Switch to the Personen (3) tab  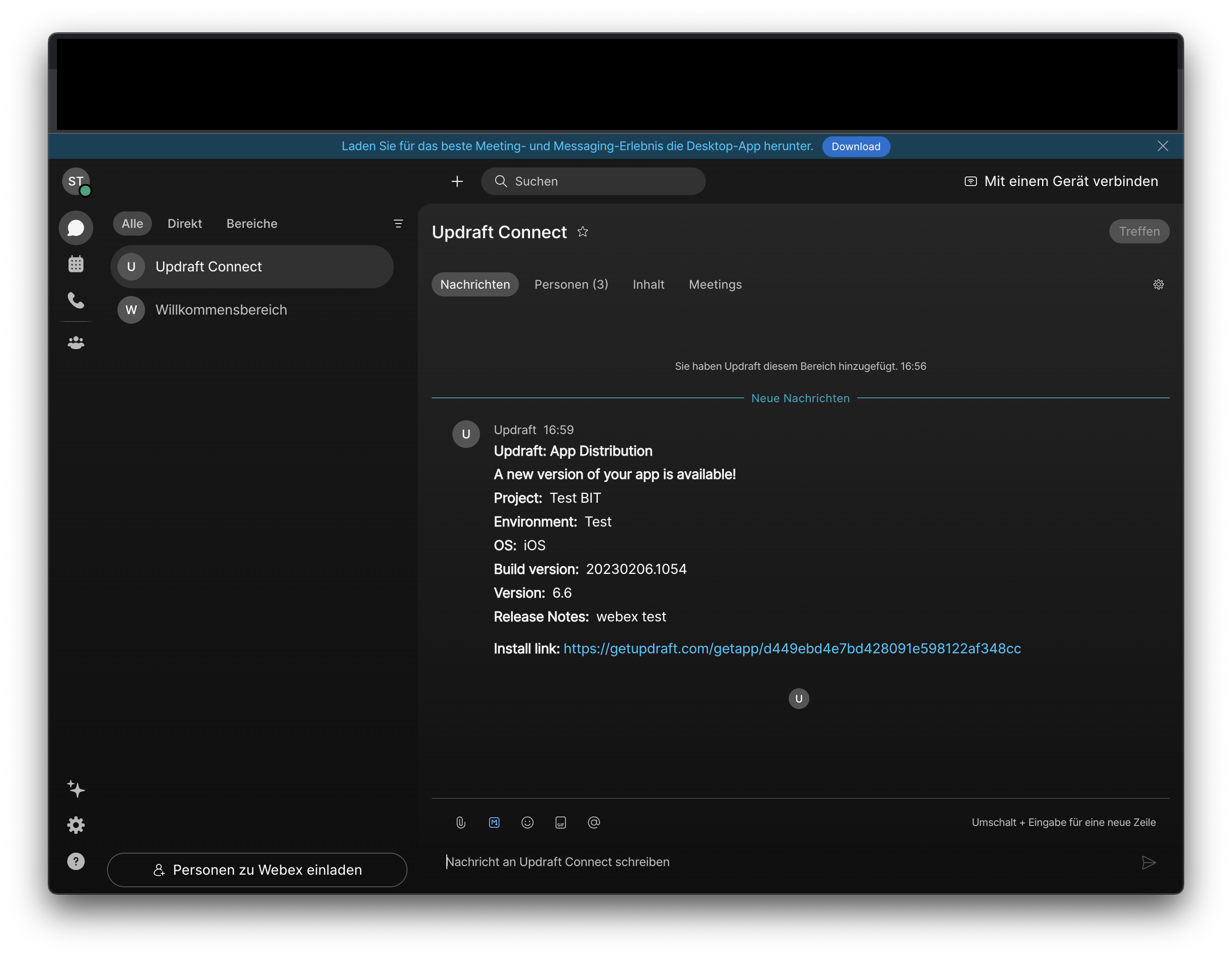pyautogui.click(x=571, y=284)
